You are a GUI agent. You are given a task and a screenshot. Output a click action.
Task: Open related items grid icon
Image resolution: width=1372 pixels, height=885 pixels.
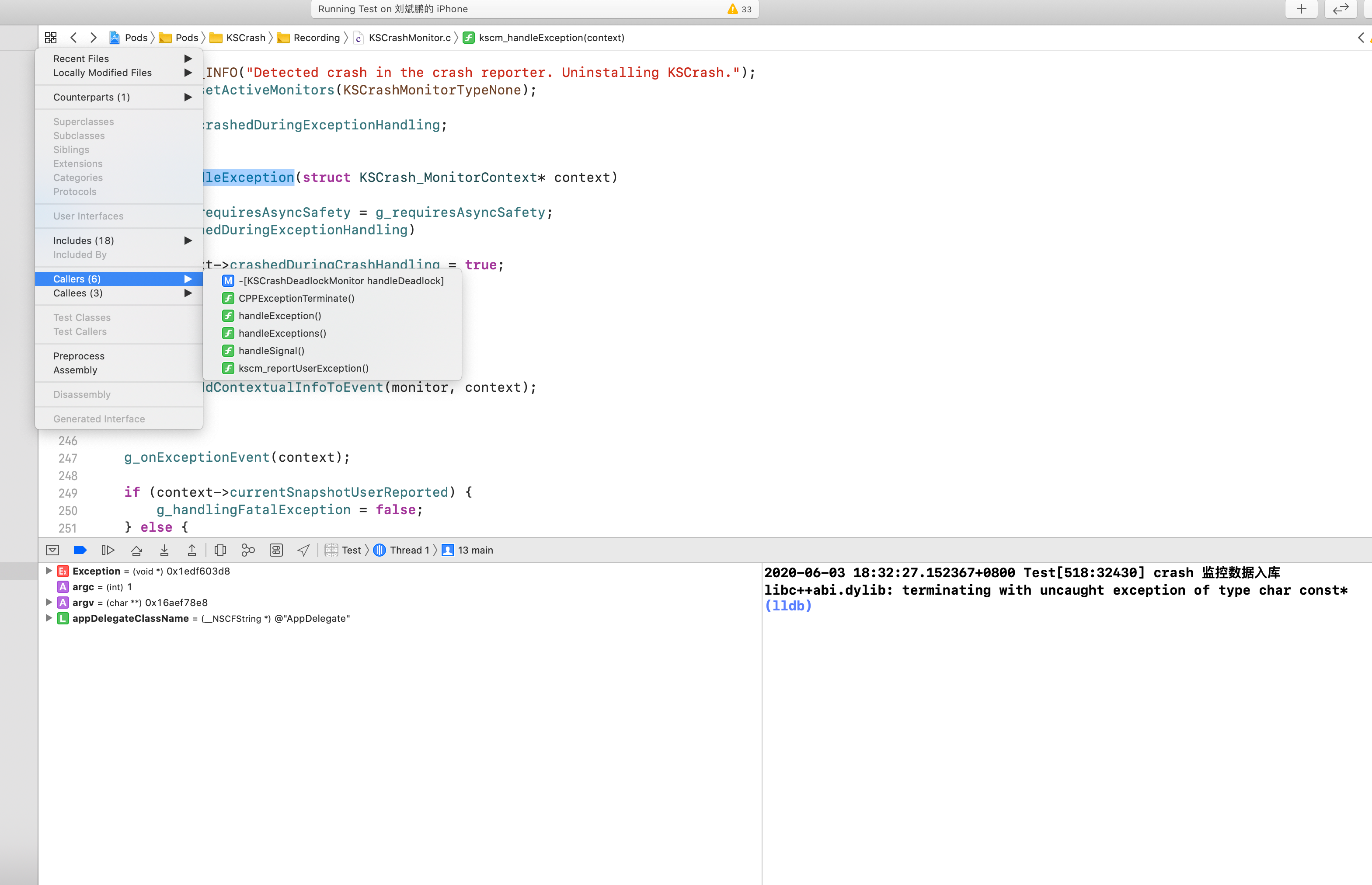coord(51,37)
